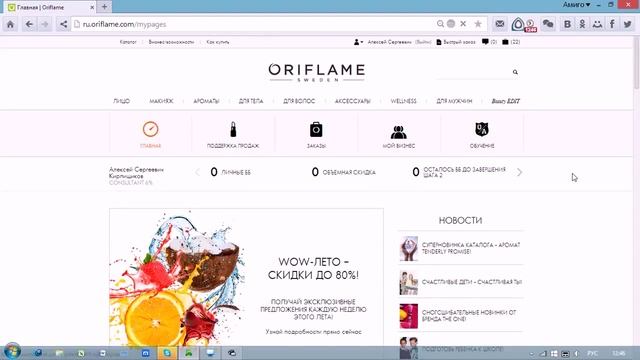Open the Для волос menu category
Viewport: 640px width, 360px height.
(299, 101)
